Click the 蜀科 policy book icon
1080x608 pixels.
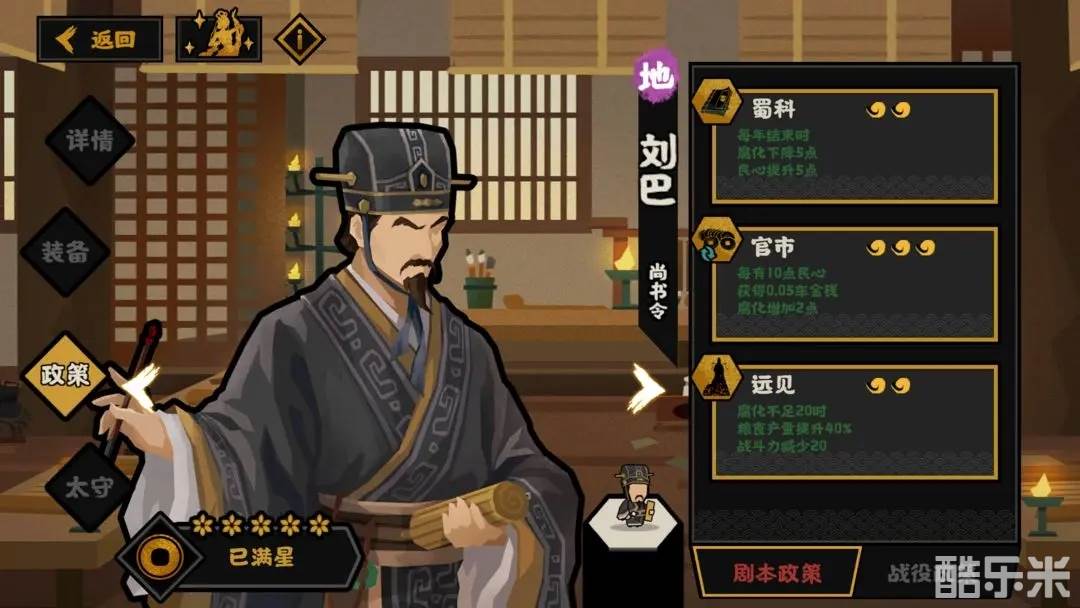(716, 102)
